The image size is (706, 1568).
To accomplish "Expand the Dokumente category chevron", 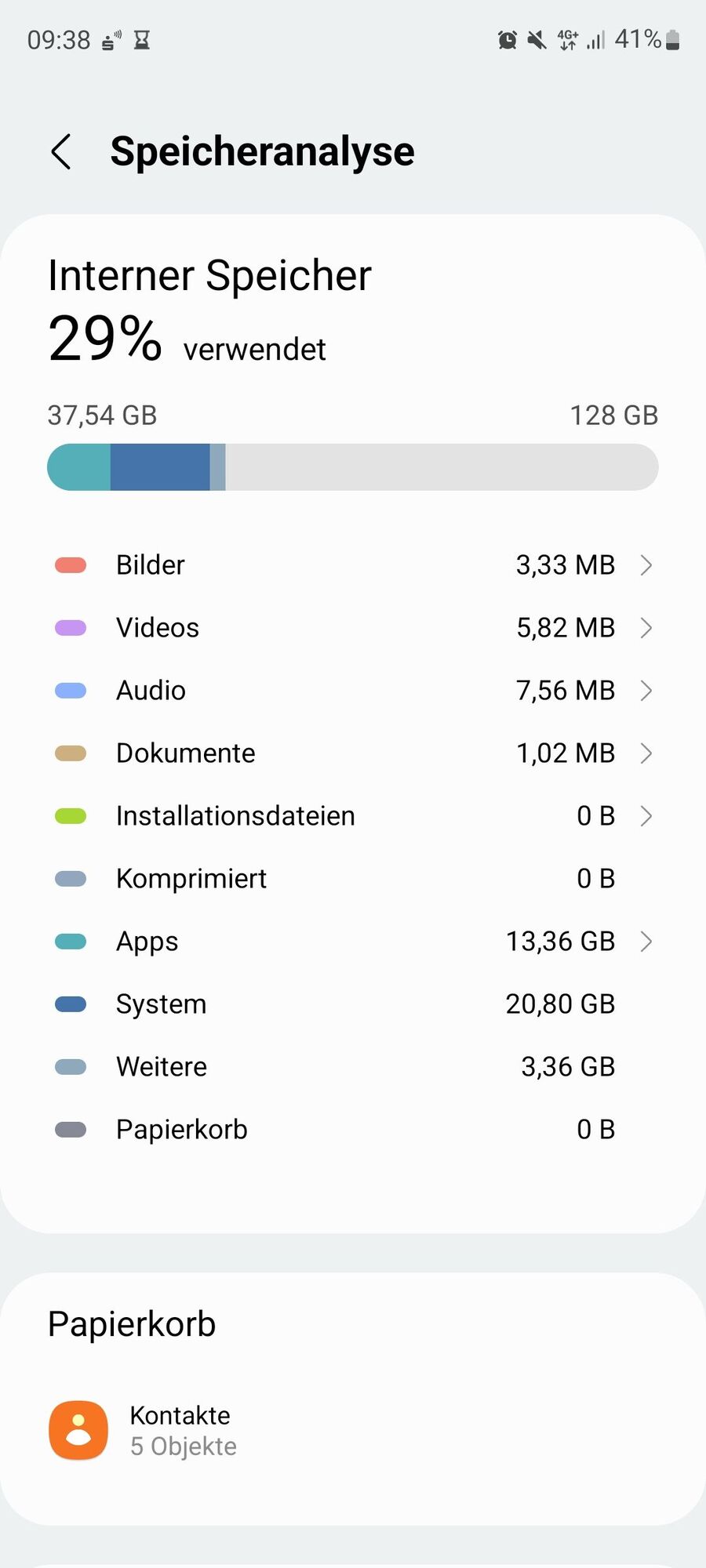I will 646,753.
